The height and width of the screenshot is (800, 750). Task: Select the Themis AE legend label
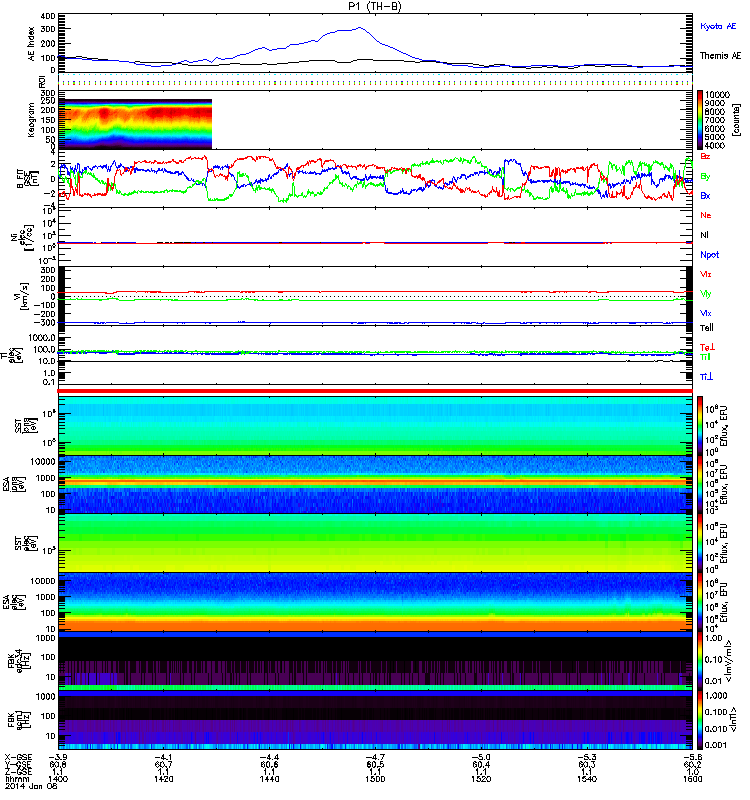click(x=720, y=56)
